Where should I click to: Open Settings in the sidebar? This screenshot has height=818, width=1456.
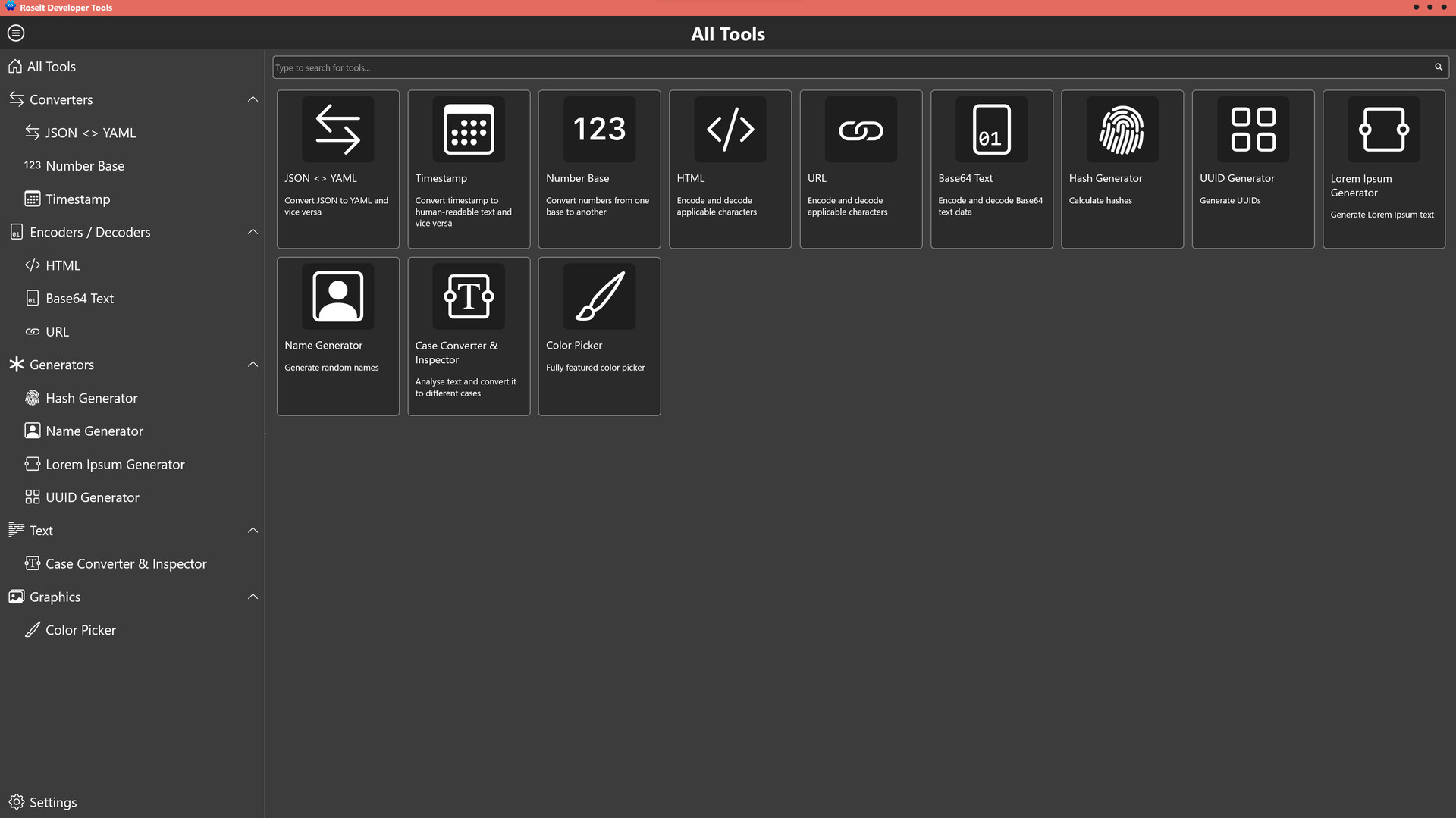(x=53, y=802)
